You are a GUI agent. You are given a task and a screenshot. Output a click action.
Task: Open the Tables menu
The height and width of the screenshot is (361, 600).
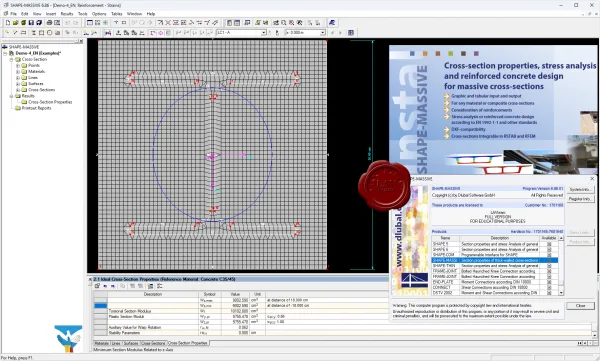click(117, 14)
